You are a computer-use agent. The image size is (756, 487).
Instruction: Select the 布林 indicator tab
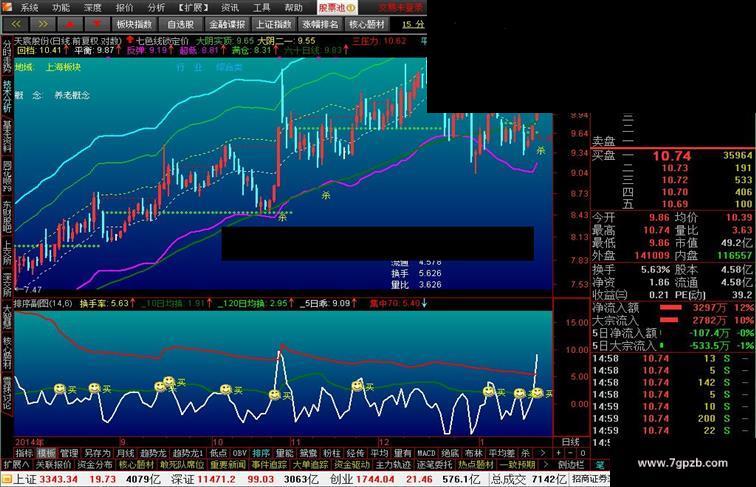[473, 453]
